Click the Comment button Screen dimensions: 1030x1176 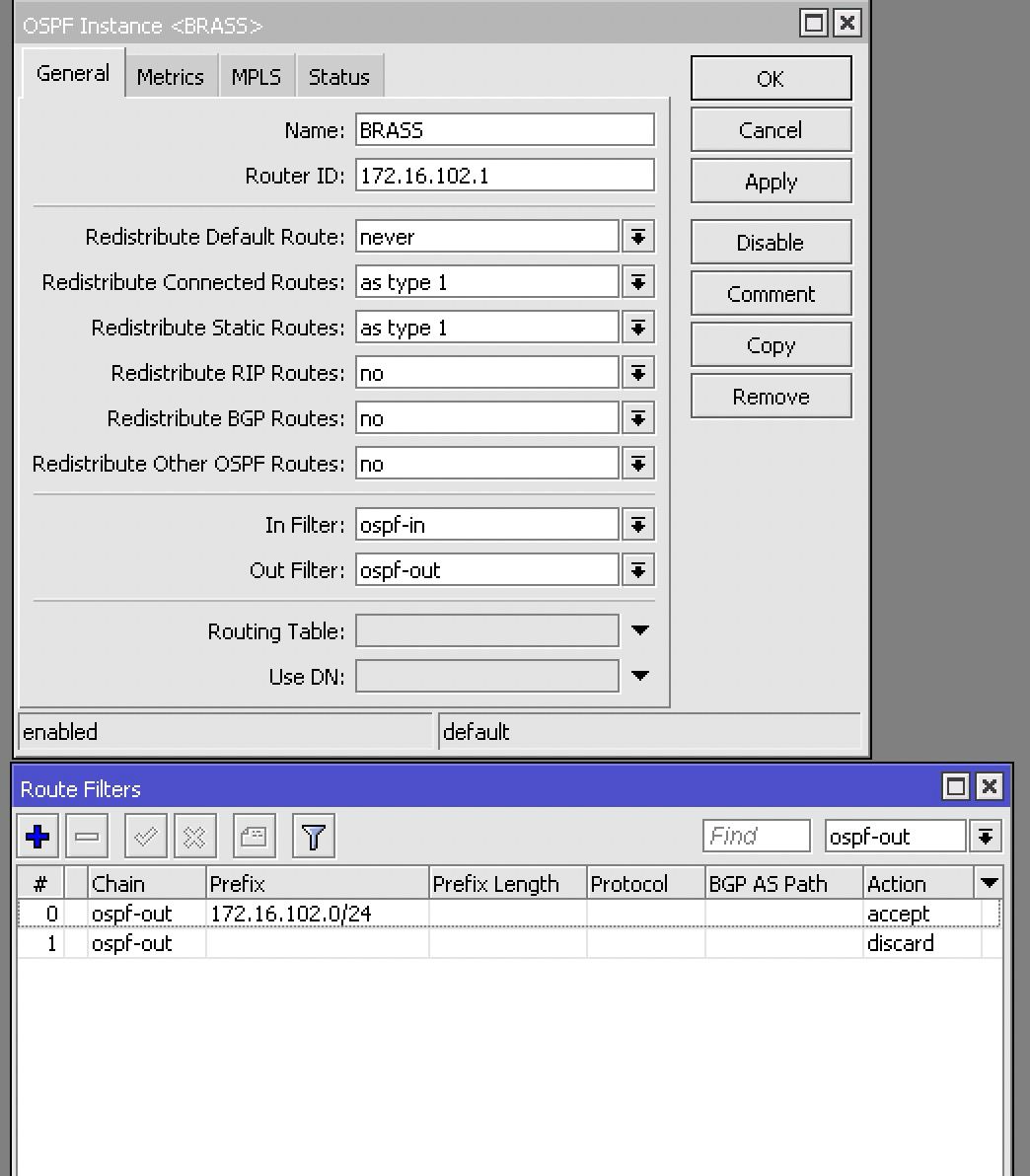click(772, 293)
